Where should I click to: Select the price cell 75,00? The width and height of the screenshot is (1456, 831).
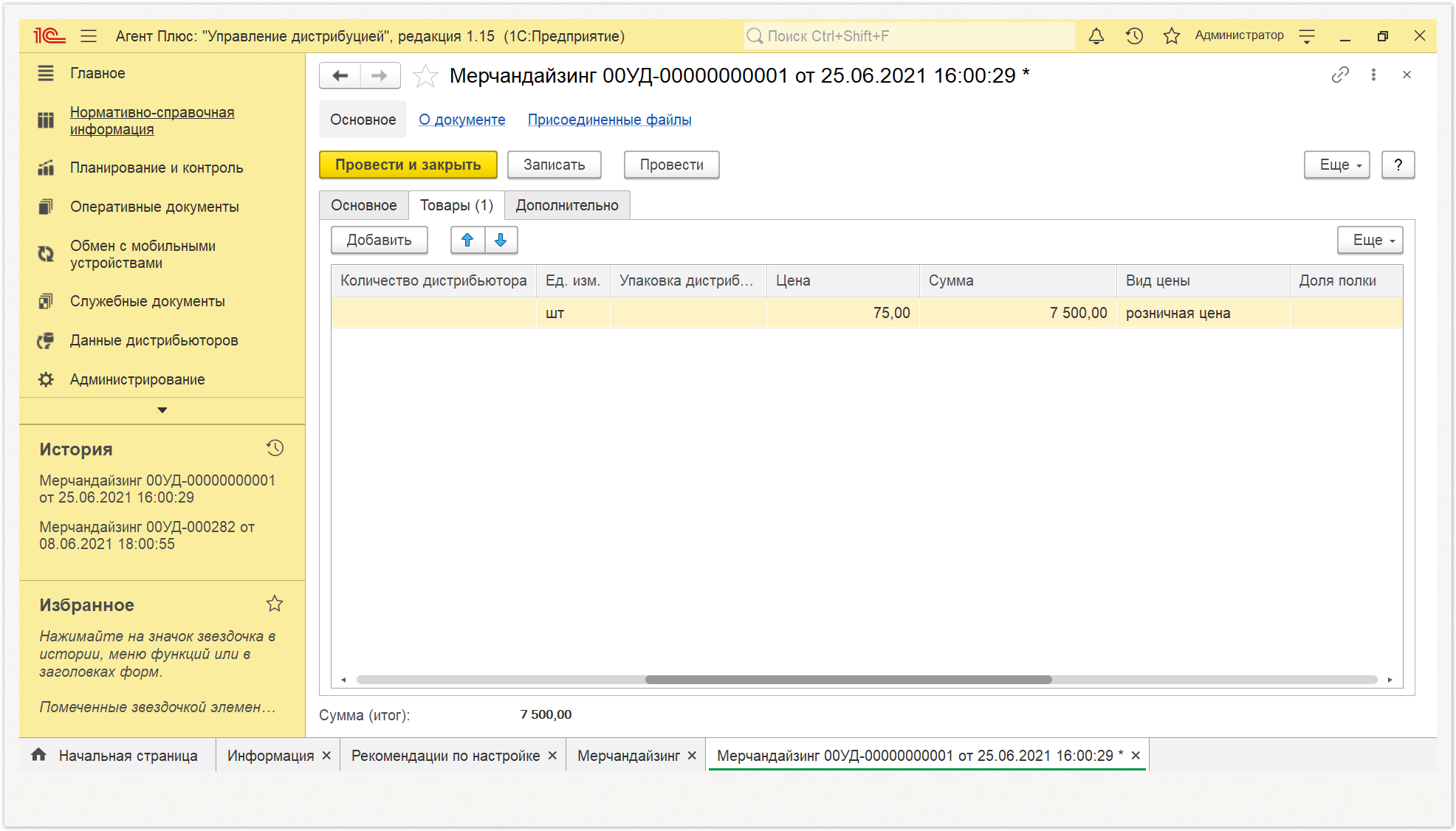(842, 313)
